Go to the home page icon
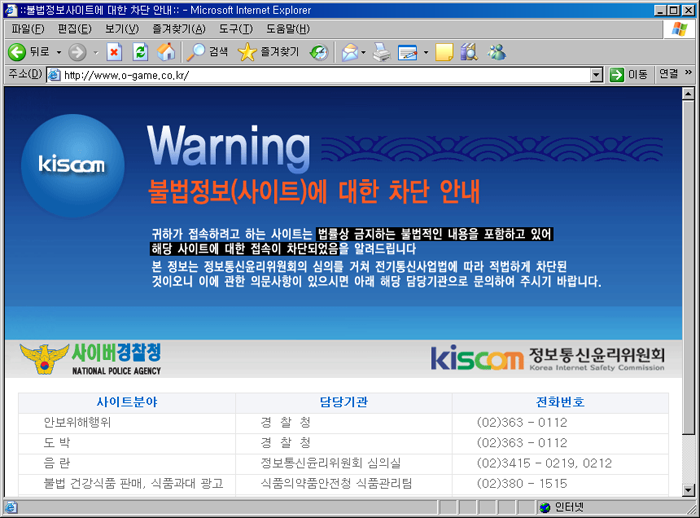The height and width of the screenshot is (518, 700). (x=166, y=52)
